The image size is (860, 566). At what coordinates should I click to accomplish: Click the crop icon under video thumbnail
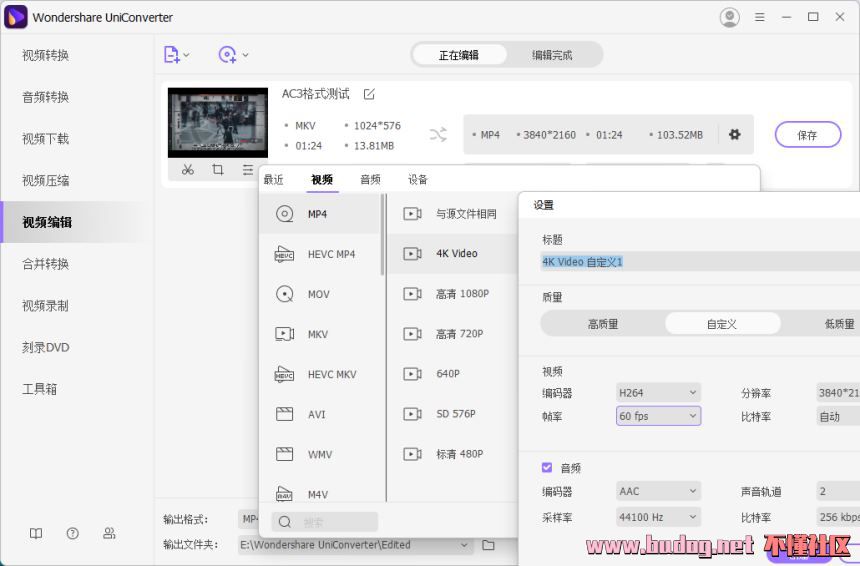coord(217,170)
